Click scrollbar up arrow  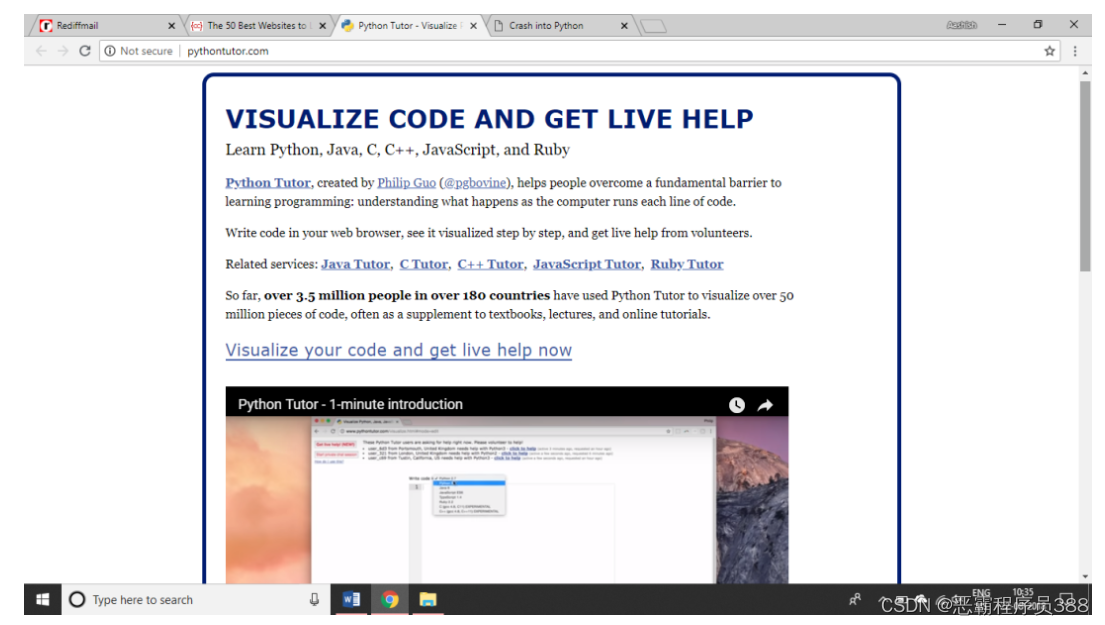pos(1085,73)
